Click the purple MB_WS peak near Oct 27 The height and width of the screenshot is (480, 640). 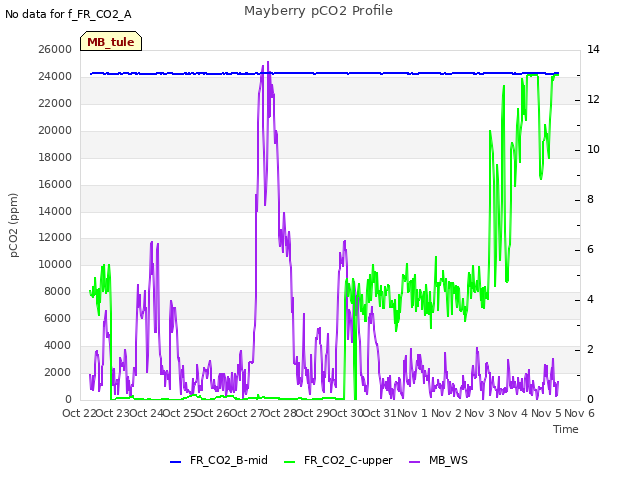[268, 62]
